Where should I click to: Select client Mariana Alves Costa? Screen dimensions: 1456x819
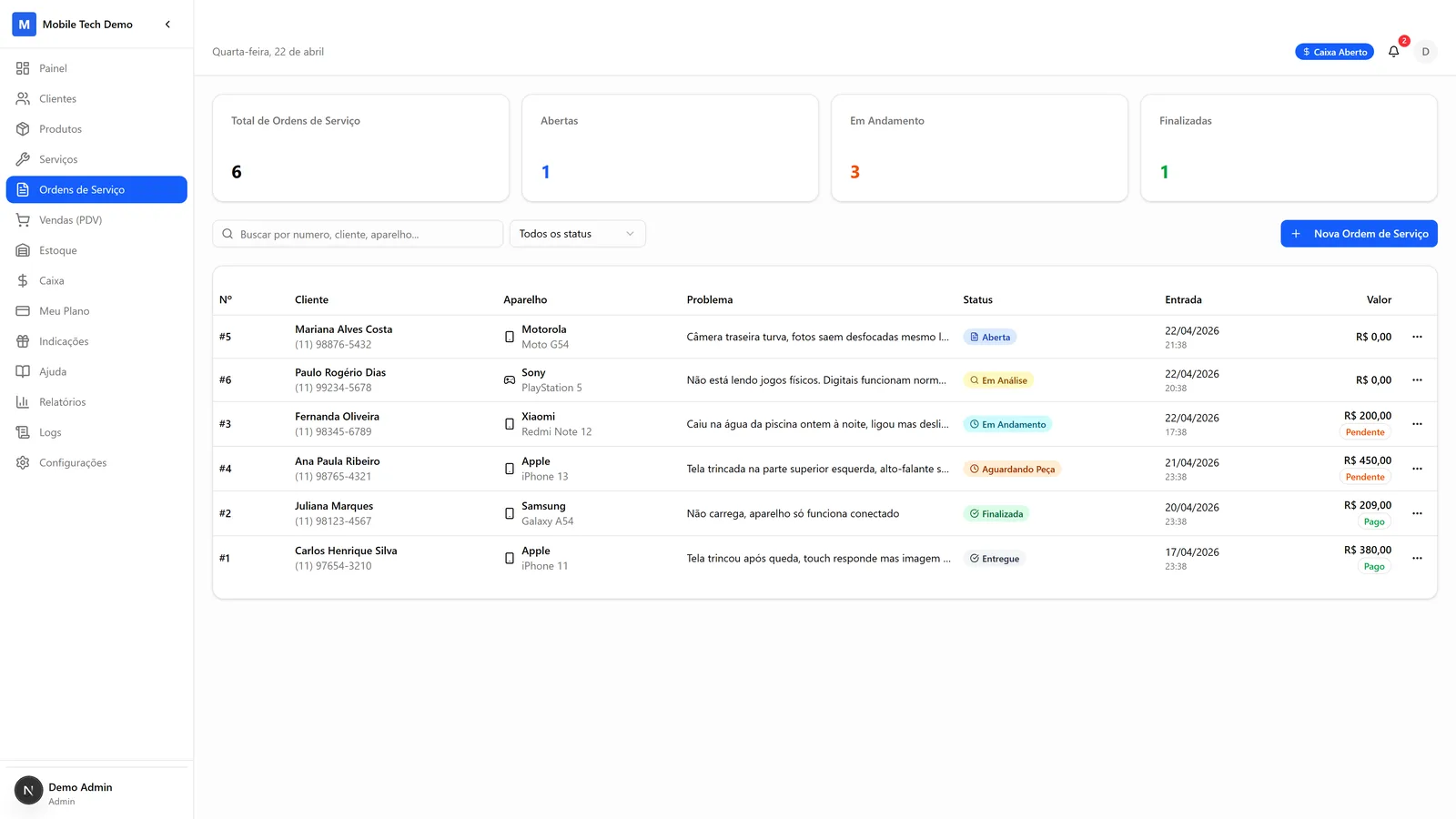(x=343, y=329)
